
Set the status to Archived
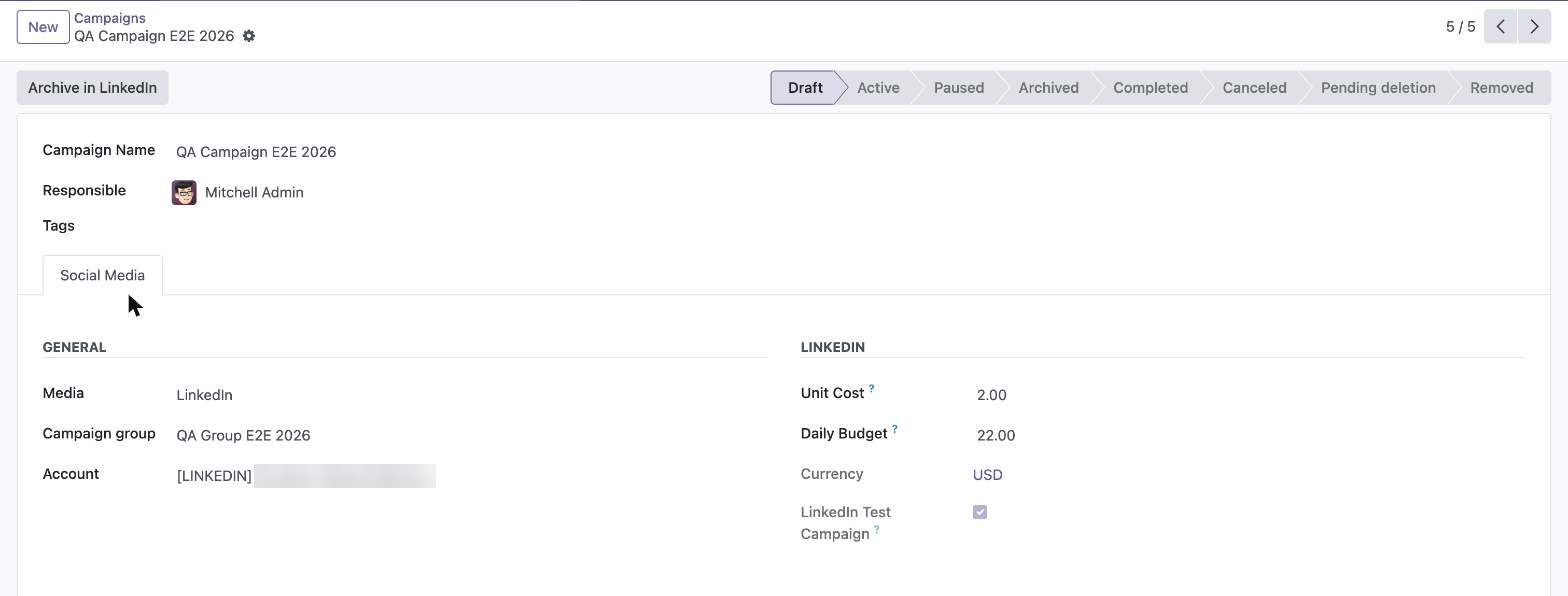(x=1048, y=88)
